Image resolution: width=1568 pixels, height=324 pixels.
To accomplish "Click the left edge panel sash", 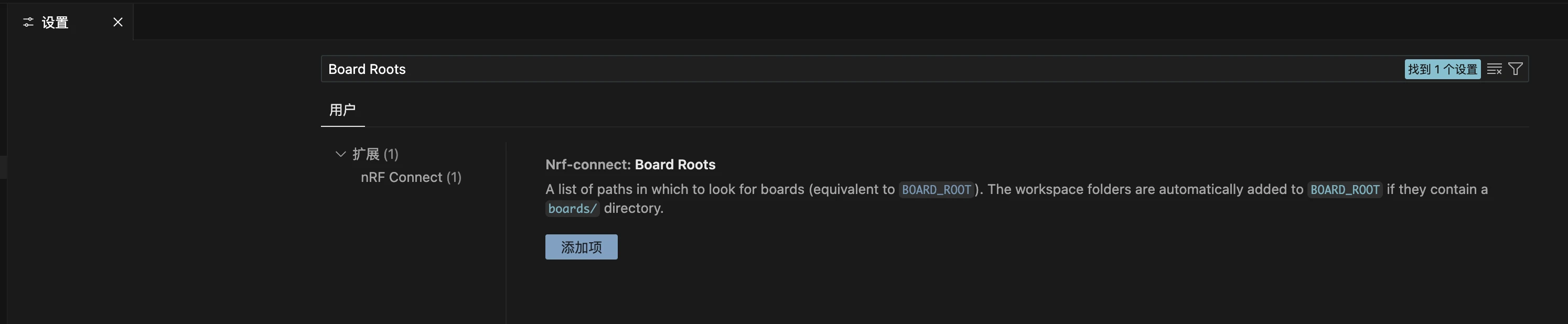I will coord(3,167).
